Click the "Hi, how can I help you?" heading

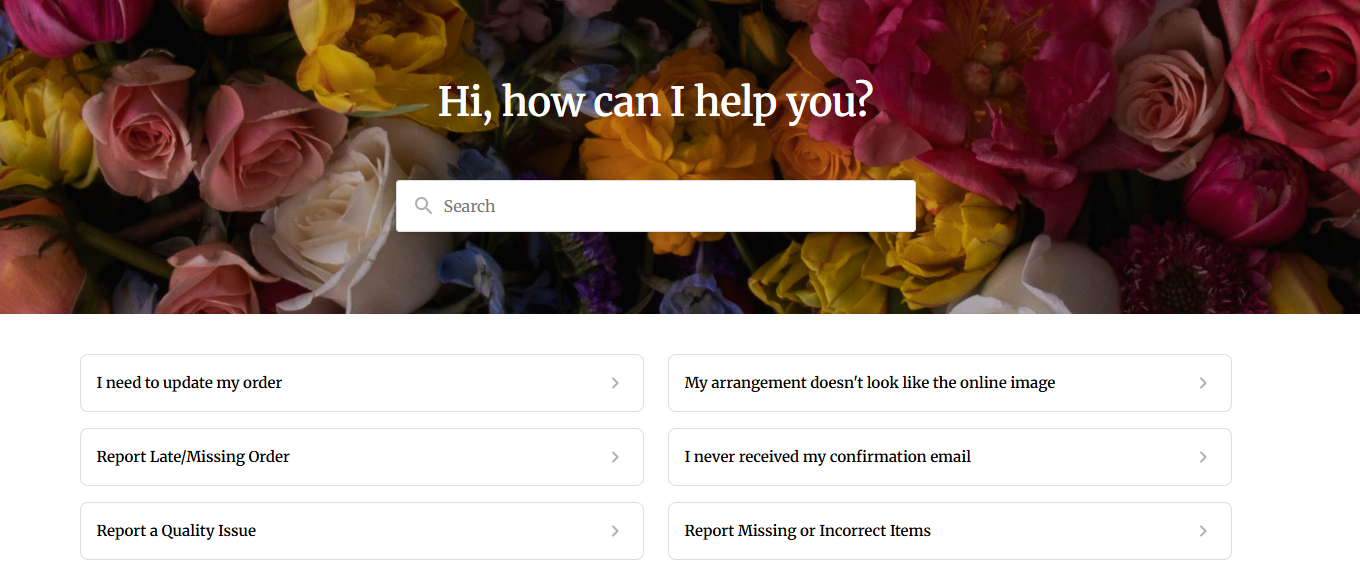click(655, 102)
